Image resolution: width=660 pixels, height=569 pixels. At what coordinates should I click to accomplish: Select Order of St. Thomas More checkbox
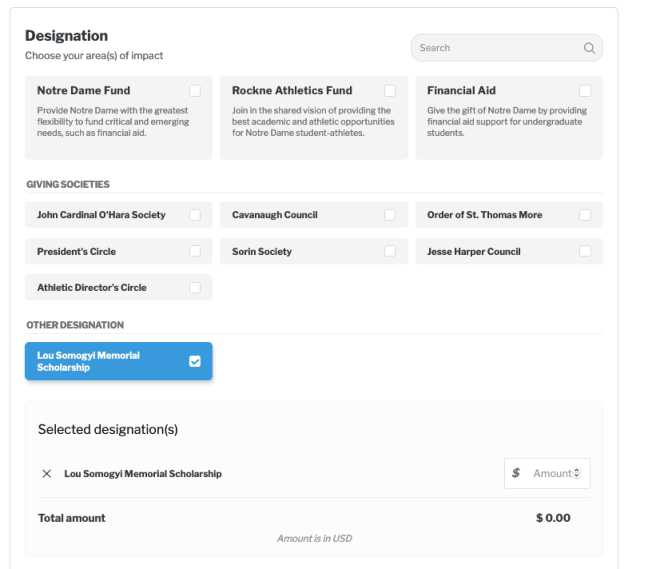(x=585, y=215)
